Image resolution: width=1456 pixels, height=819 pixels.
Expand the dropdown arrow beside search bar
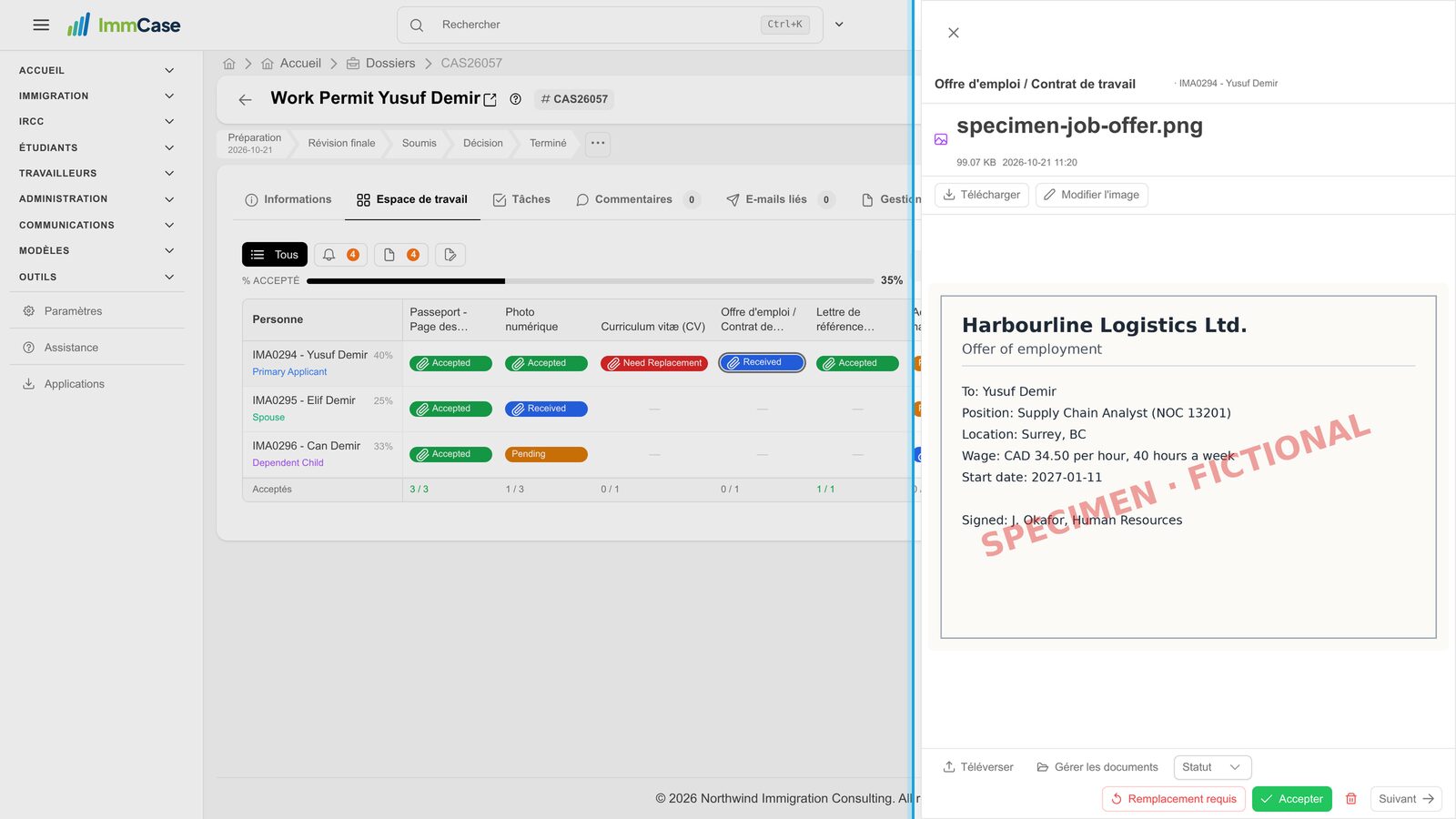click(x=839, y=25)
